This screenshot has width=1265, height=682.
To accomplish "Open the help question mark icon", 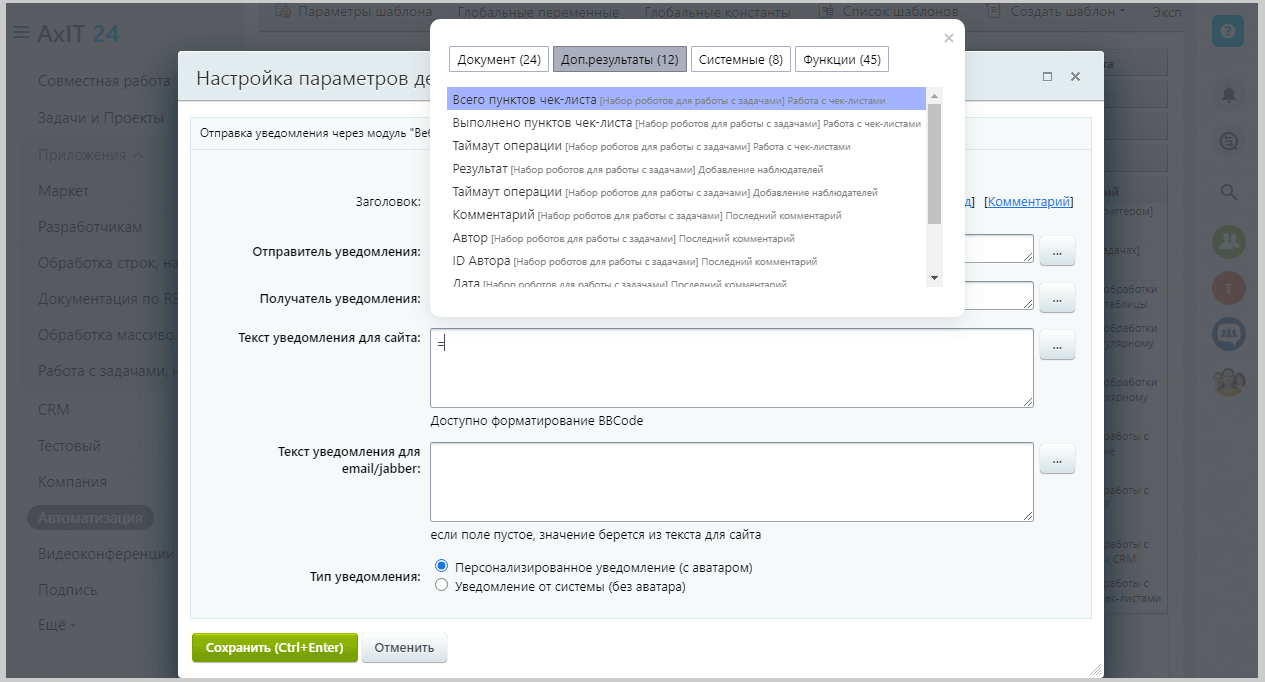I will pos(1227,31).
